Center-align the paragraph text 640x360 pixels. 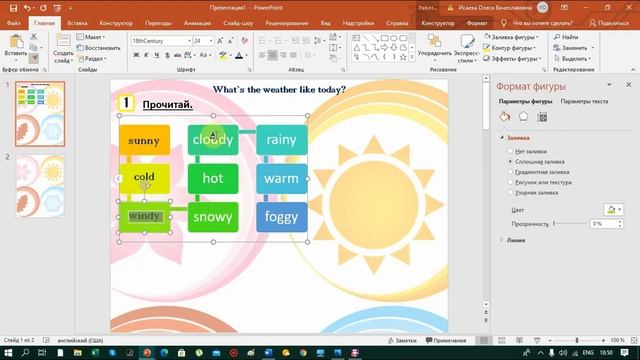tap(272, 55)
